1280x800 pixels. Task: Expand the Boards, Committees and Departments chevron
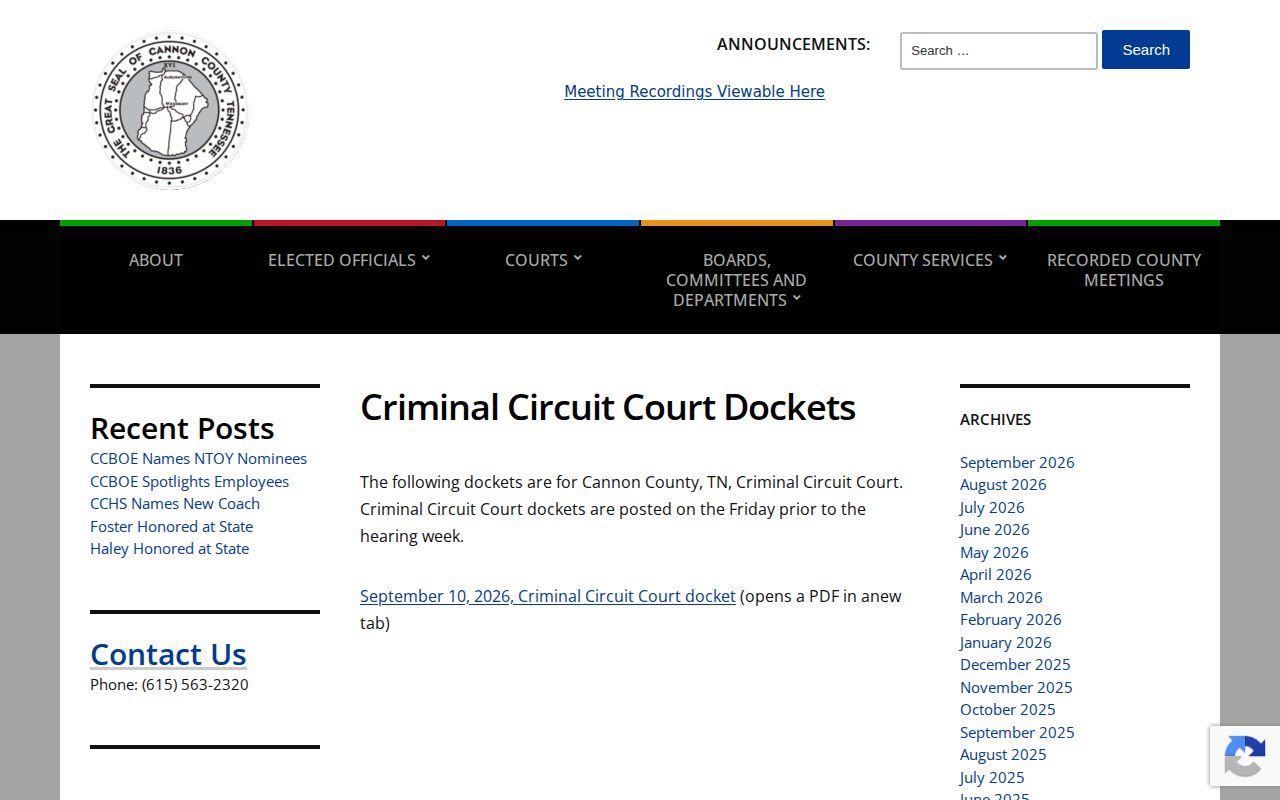pyautogui.click(x=797, y=298)
